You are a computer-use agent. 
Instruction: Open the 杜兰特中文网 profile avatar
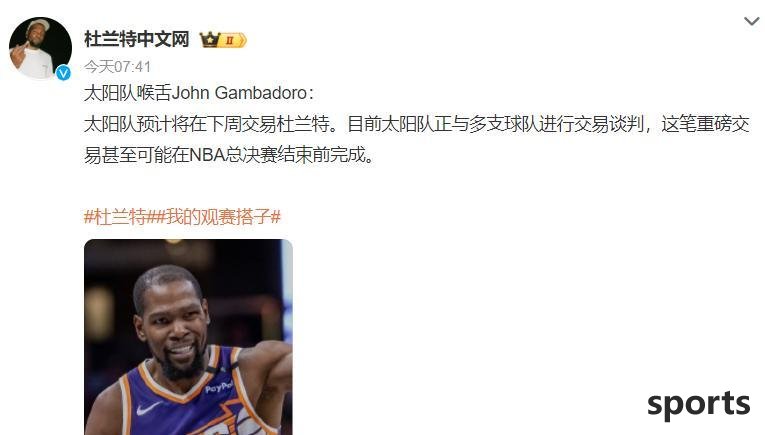coord(40,48)
